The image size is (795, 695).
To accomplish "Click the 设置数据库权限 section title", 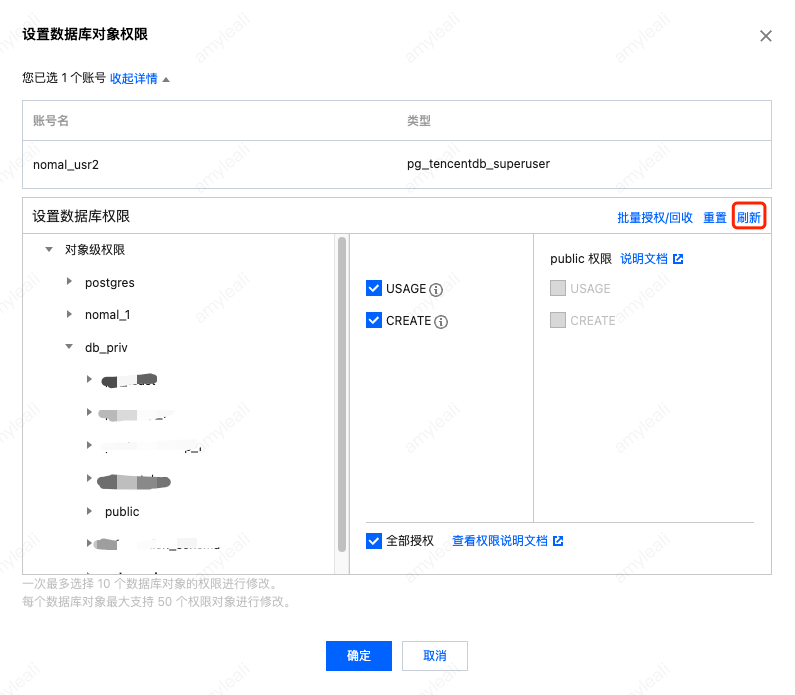I will point(81,216).
